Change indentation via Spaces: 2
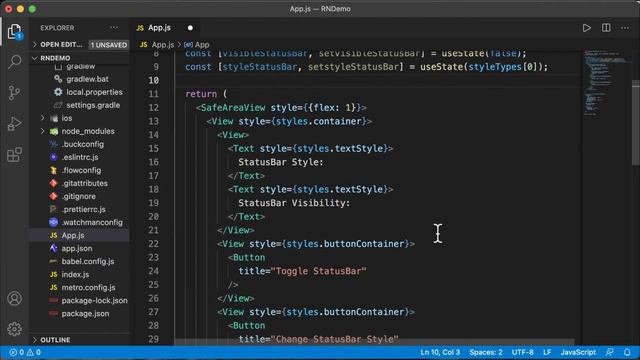The height and width of the screenshot is (360, 640). pos(486,352)
